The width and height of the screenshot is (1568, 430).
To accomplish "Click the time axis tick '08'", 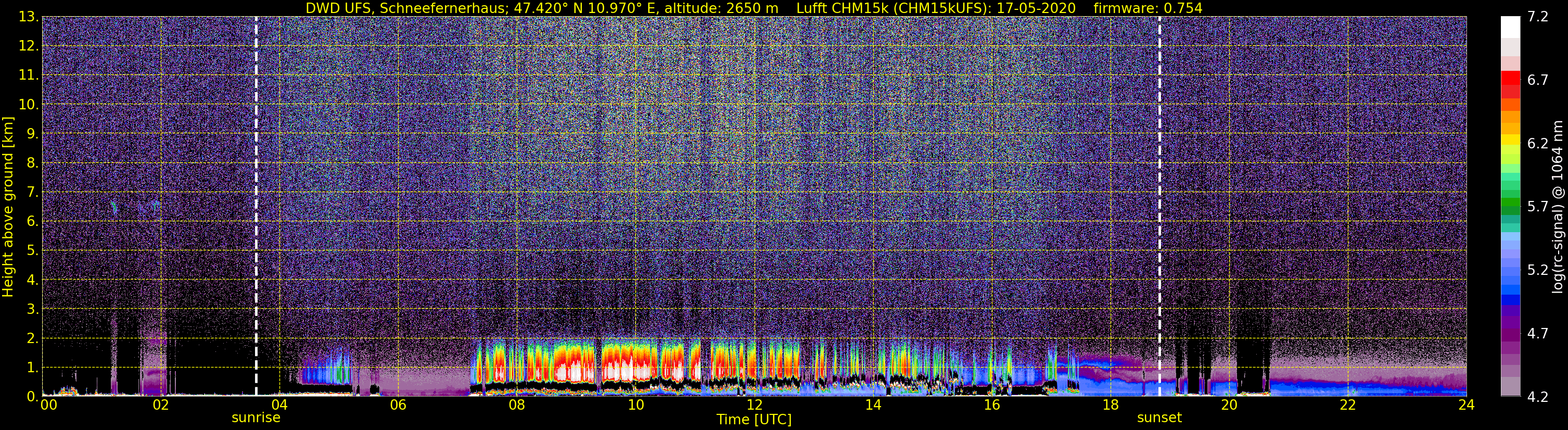I will pyautogui.click(x=517, y=405).
